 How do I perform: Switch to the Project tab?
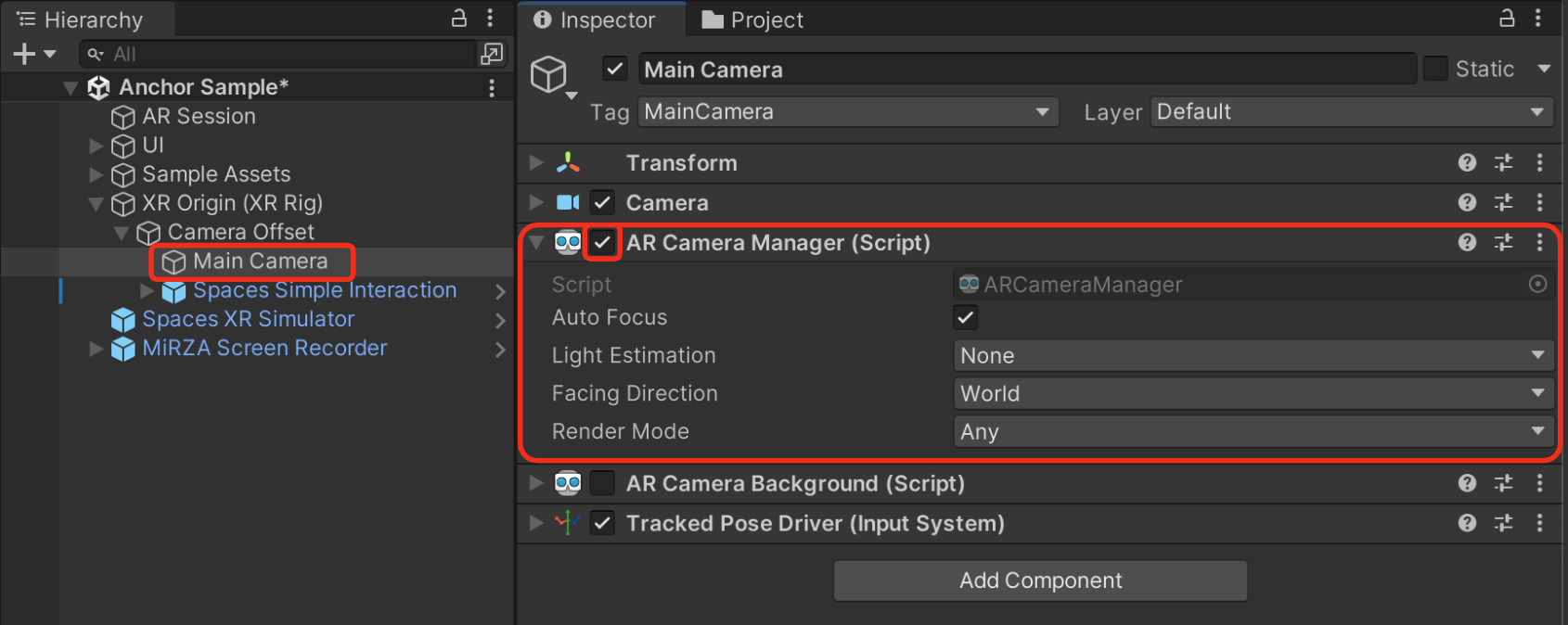click(x=752, y=19)
